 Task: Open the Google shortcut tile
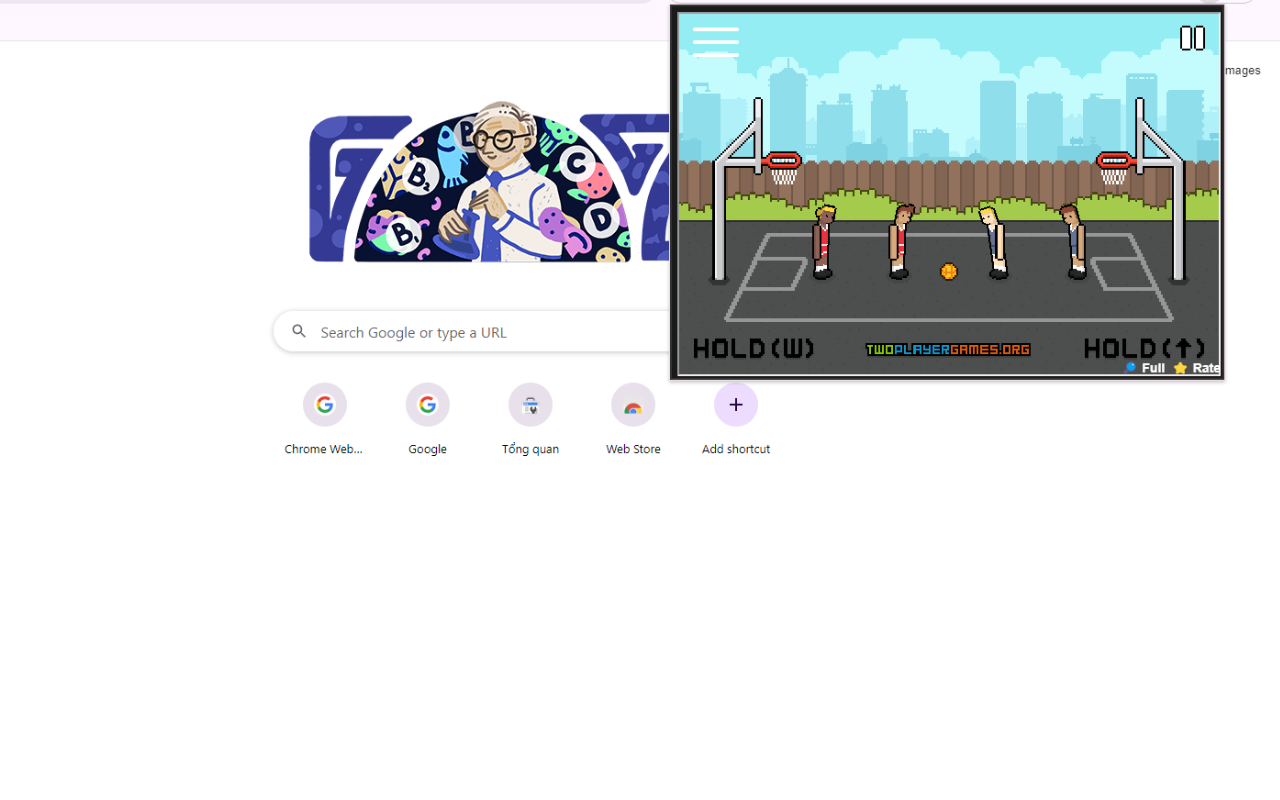[x=427, y=421]
